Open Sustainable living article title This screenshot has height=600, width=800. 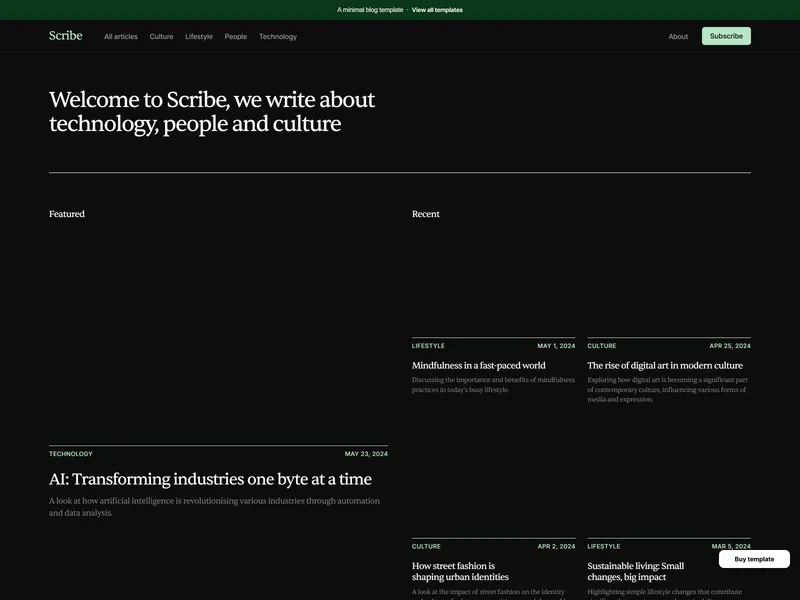(x=636, y=571)
